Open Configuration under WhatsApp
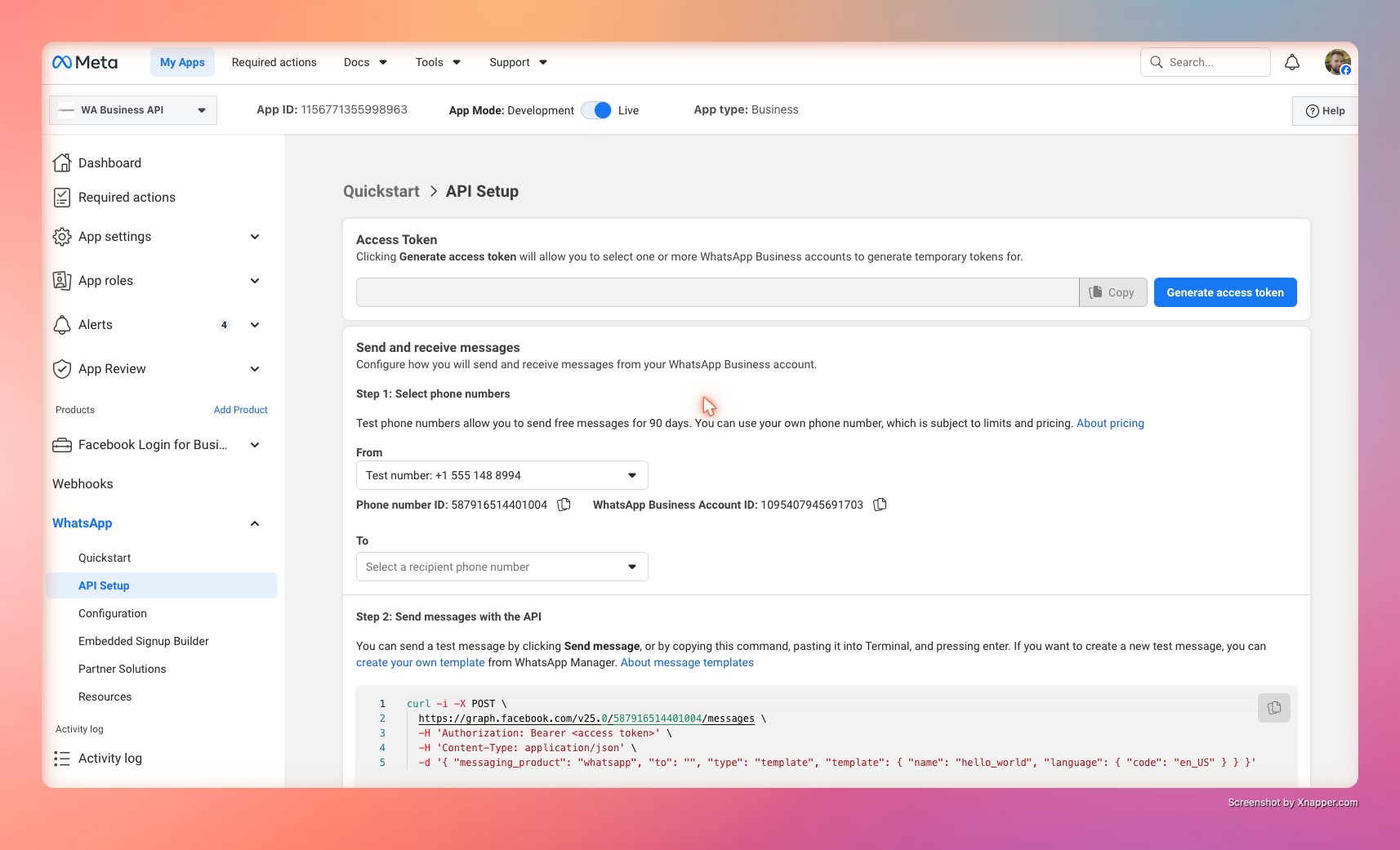Image resolution: width=1400 pixels, height=850 pixels. pyautogui.click(x=113, y=613)
